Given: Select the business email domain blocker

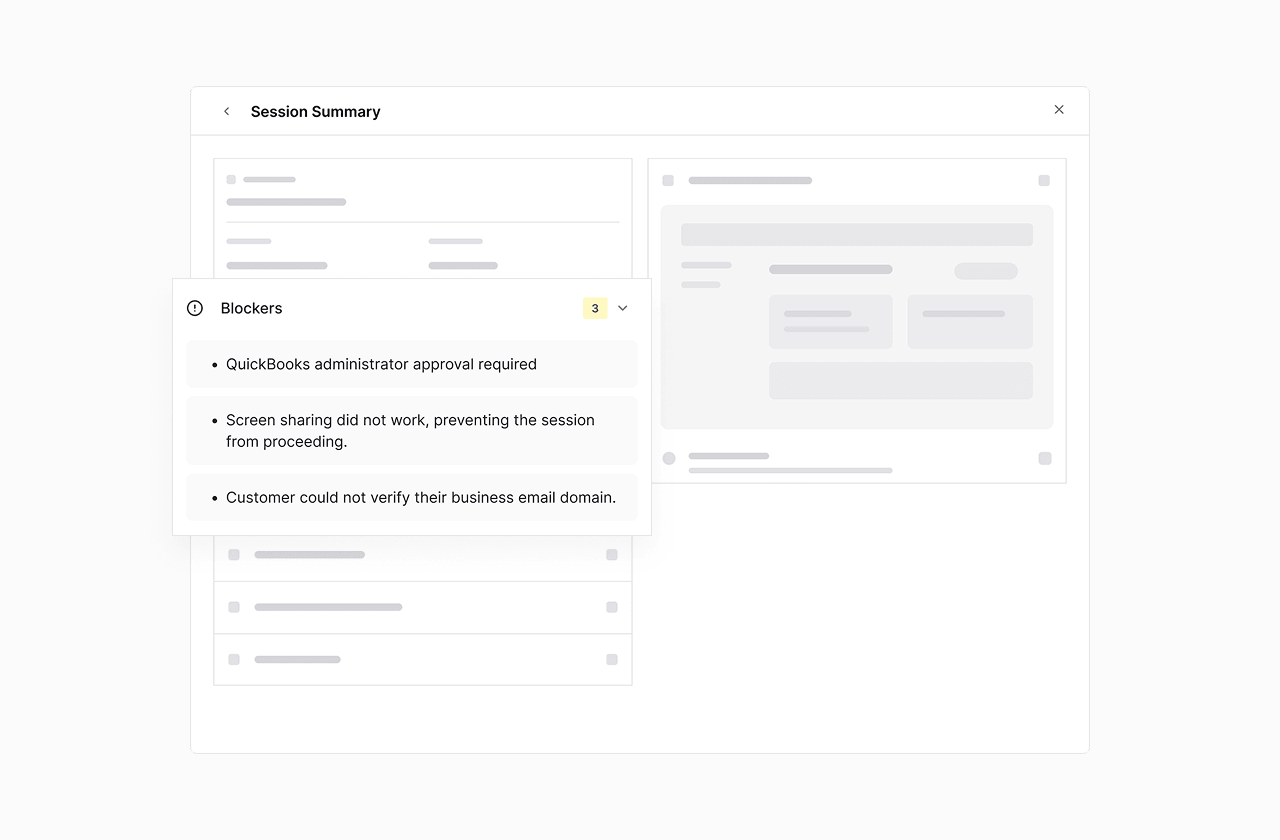Looking at the screenshot, I should [412, 497].
